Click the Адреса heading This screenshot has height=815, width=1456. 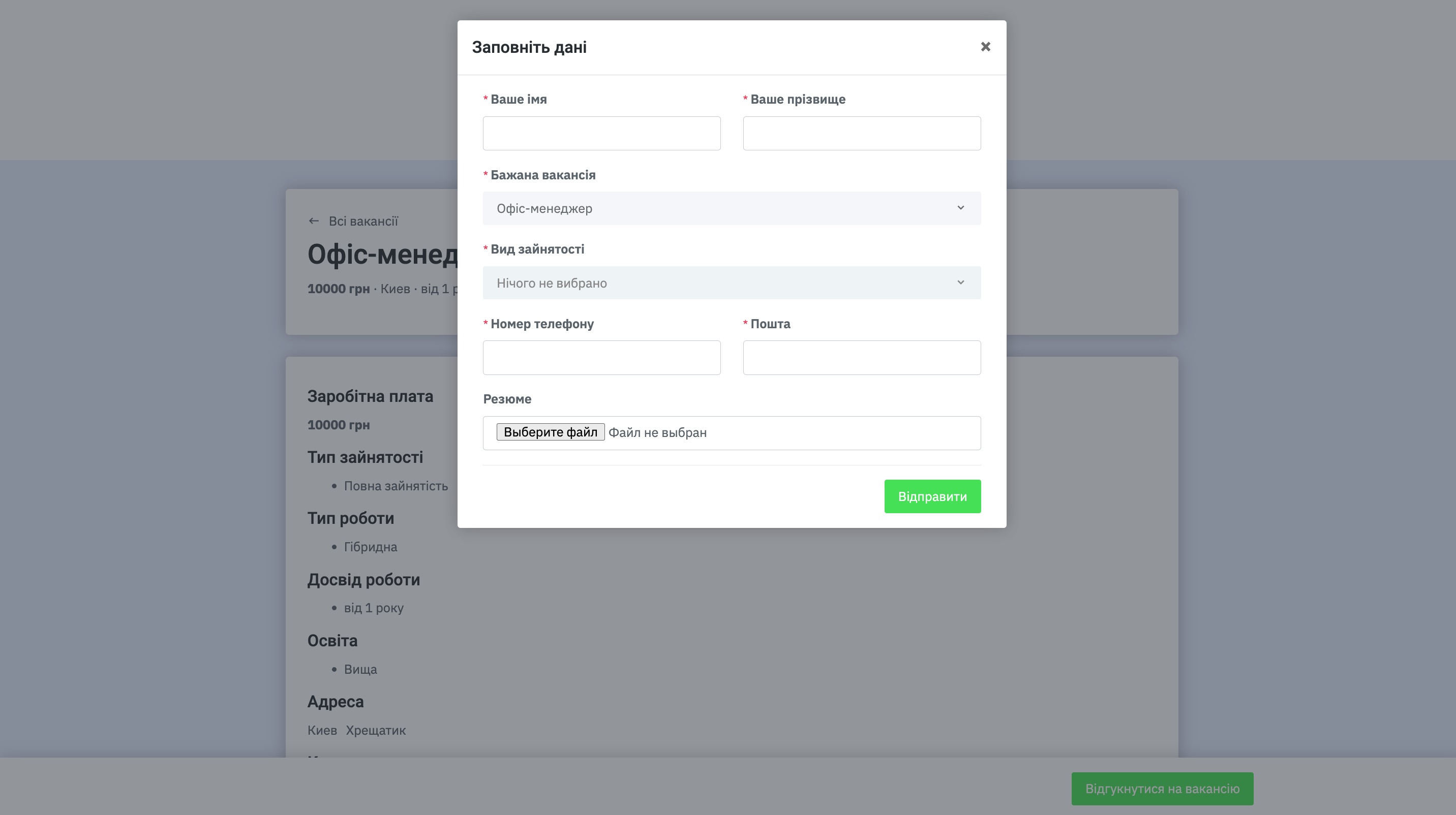pyautogui.click(x=335, y=702)
